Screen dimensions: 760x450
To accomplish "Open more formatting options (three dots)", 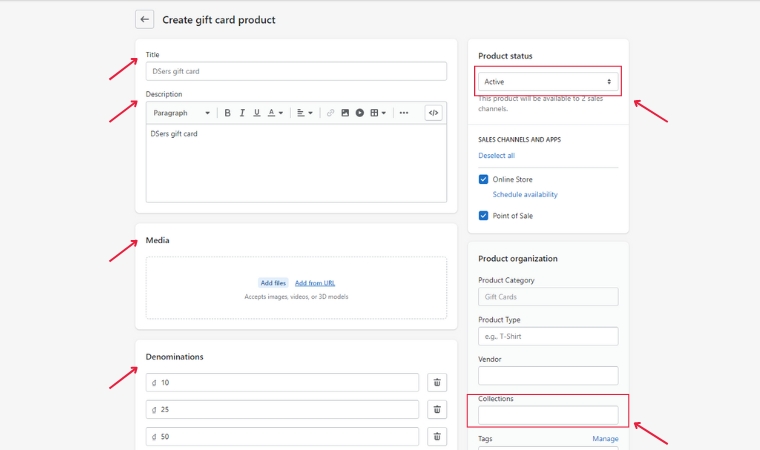I will click(x=404, y=113).
